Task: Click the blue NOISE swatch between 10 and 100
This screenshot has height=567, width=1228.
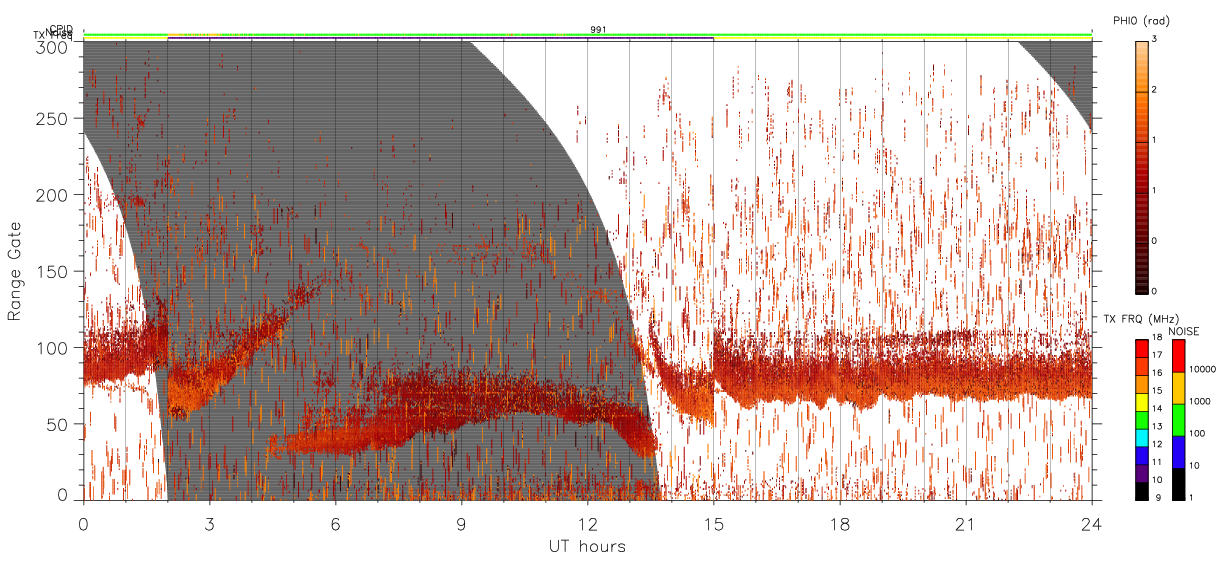Action: click(x=1179, y=452)
